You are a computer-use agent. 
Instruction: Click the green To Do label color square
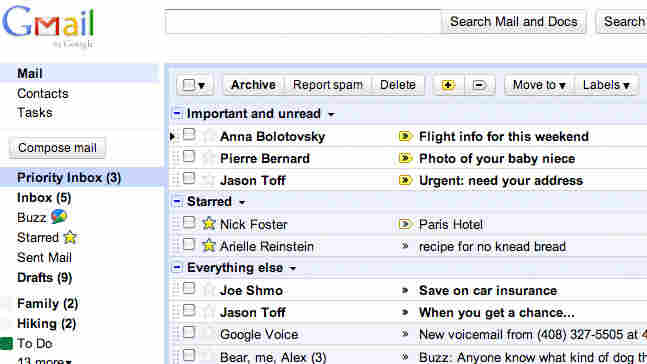6,343
